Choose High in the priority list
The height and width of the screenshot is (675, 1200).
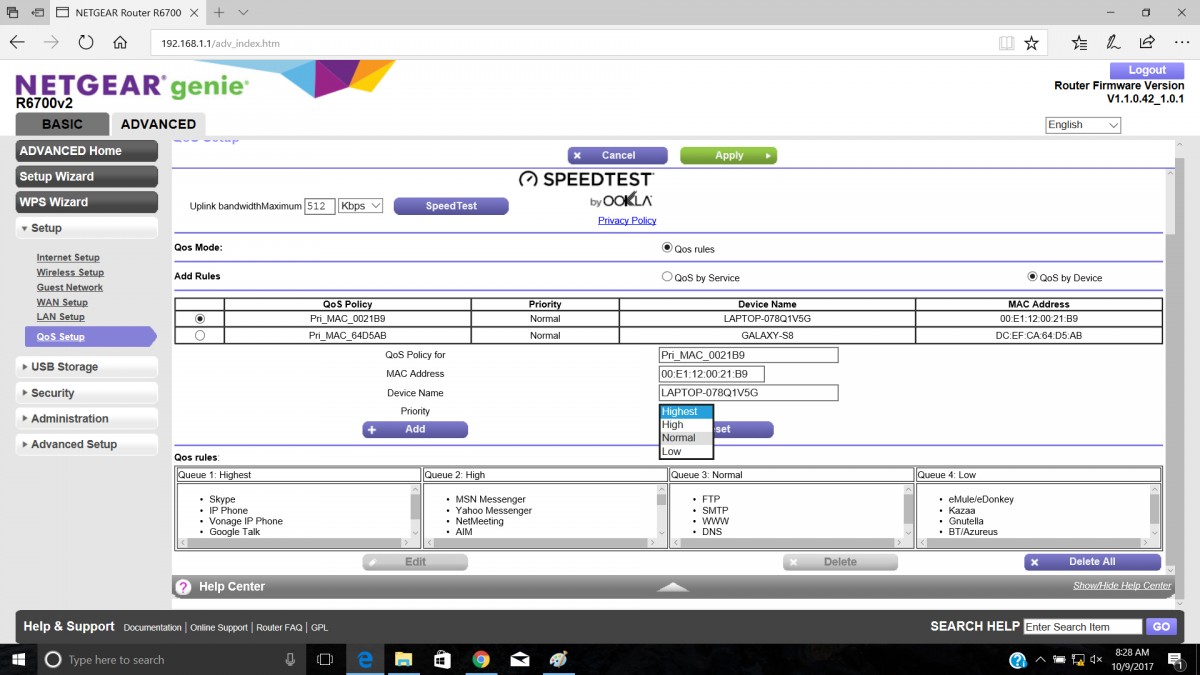(673, 425)
